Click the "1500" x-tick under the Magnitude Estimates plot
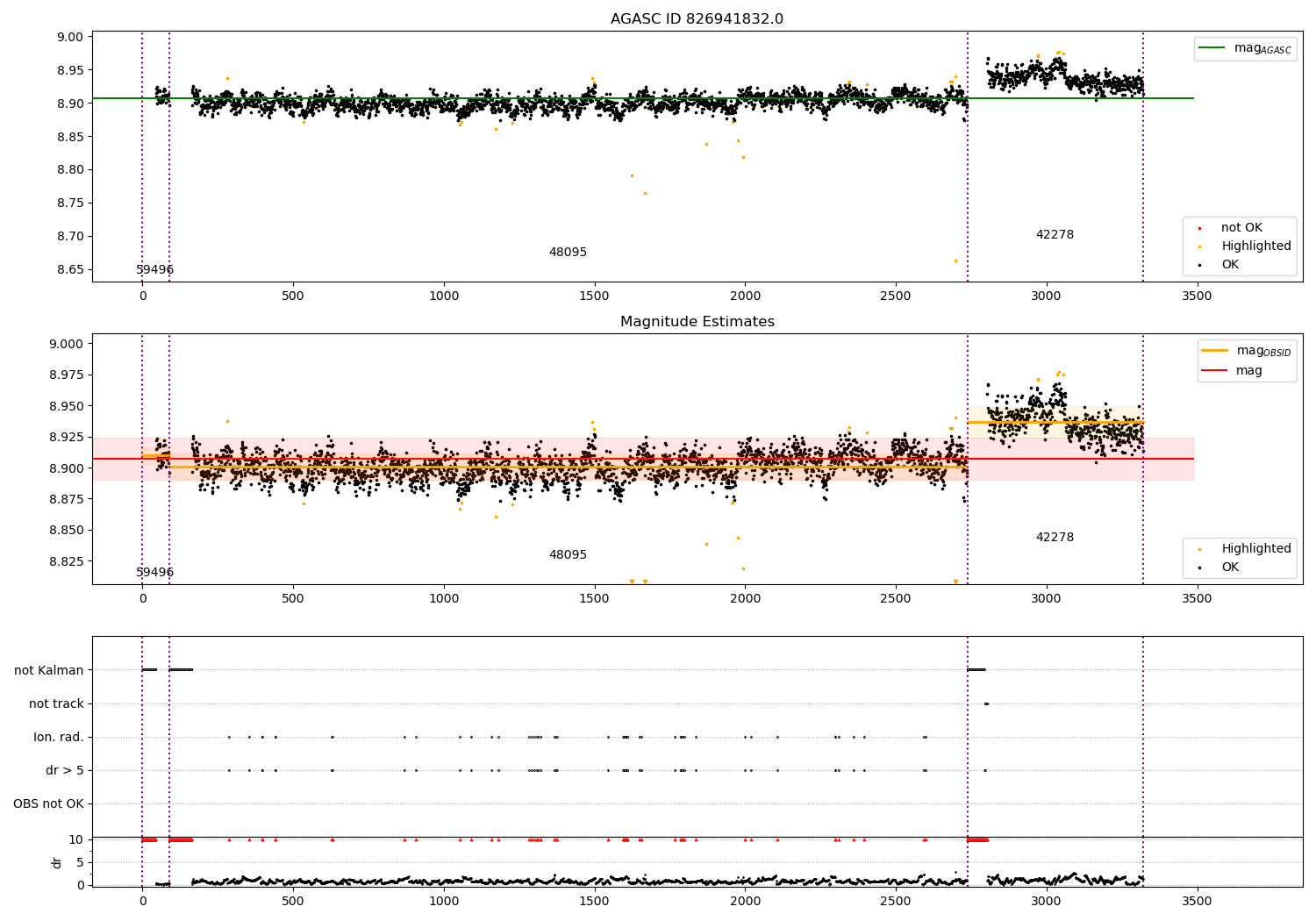Image resolution: width=1316 pixels, height=921 pixels. 594,599
